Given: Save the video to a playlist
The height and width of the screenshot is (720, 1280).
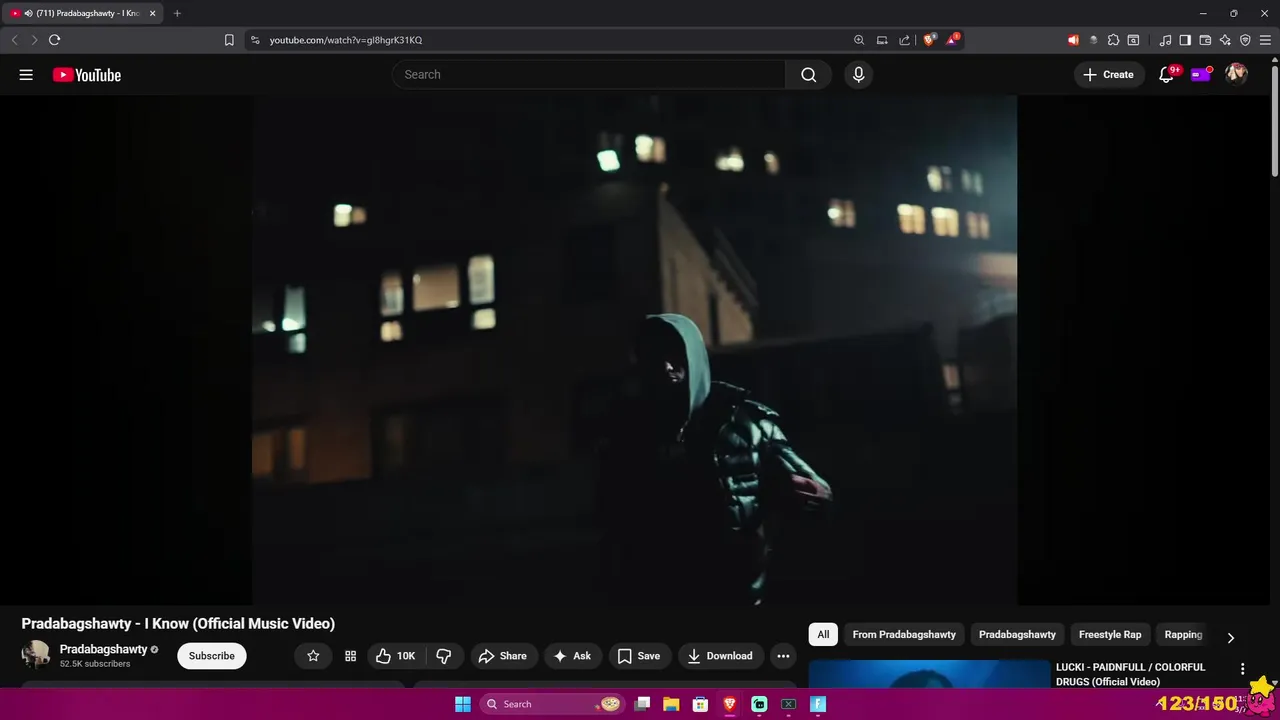Looking at the screenshot, I should (x=639, y=656).
